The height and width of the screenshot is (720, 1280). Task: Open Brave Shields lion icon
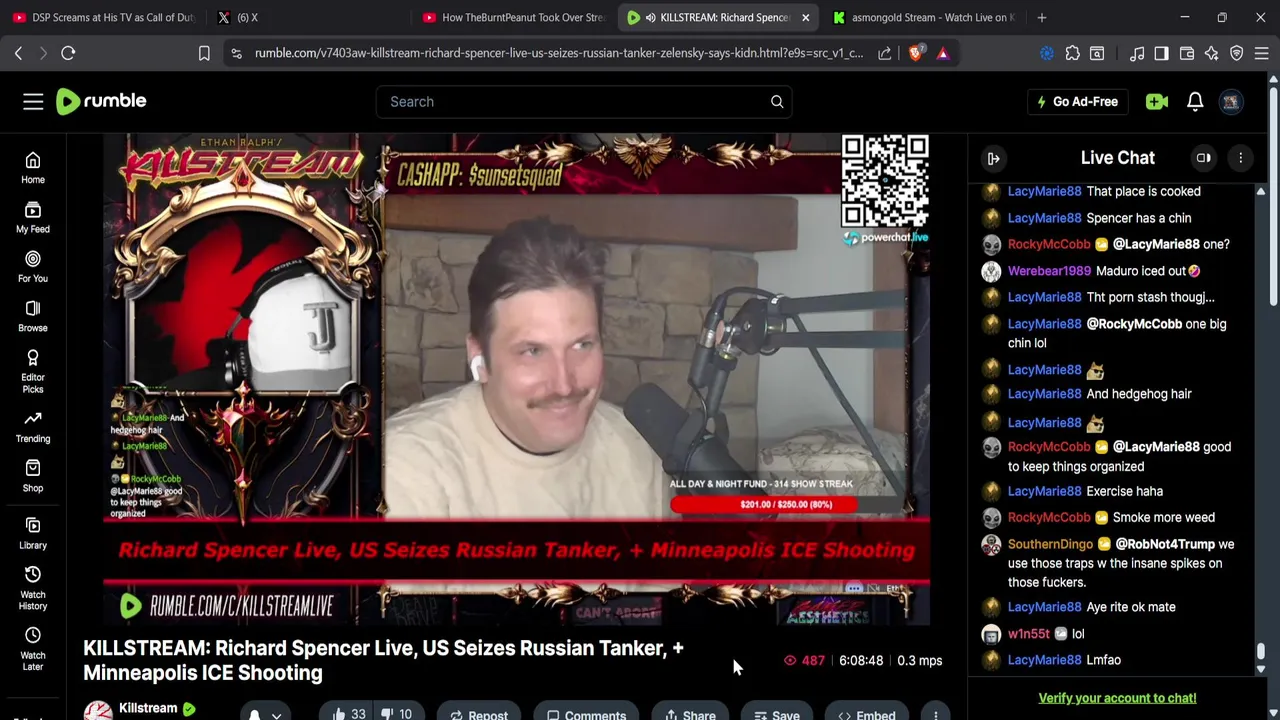click(x=915, y=53)
